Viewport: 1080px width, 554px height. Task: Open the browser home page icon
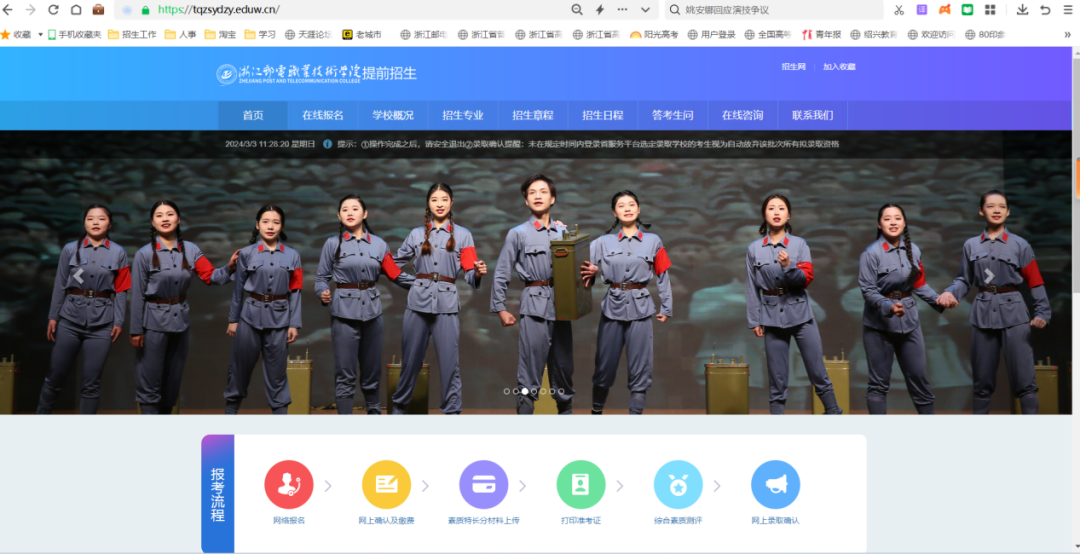point(76,10)
